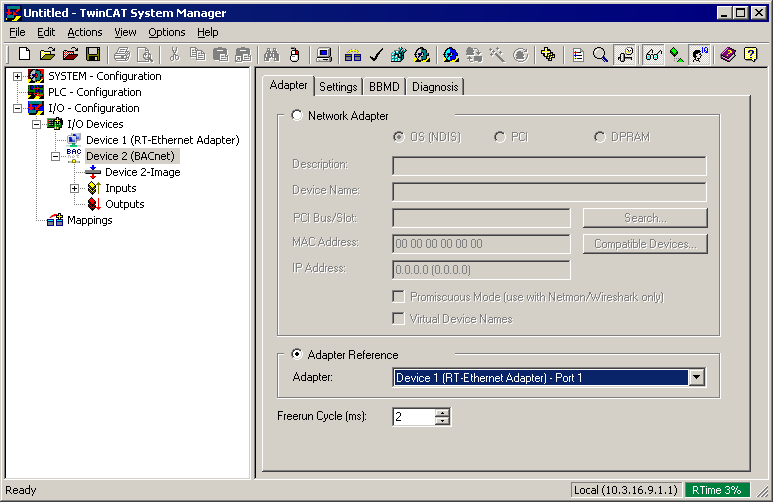The height and width of the screenshot is (502, 773).
Task: Switch to the Settings tab
Action: (338, 87)
